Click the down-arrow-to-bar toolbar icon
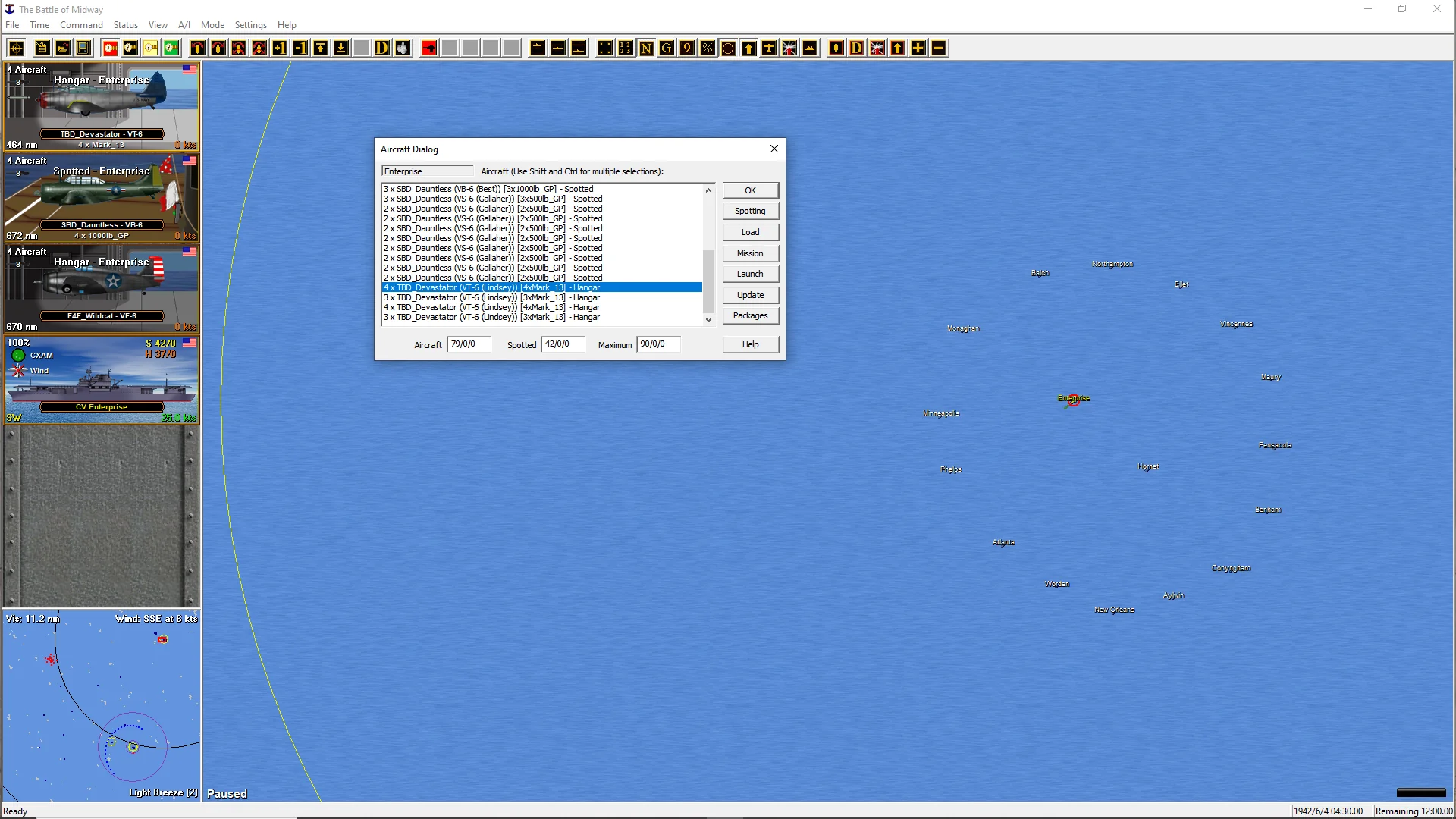This screenshot has width=1456, height=819. [x=341, y=49]
